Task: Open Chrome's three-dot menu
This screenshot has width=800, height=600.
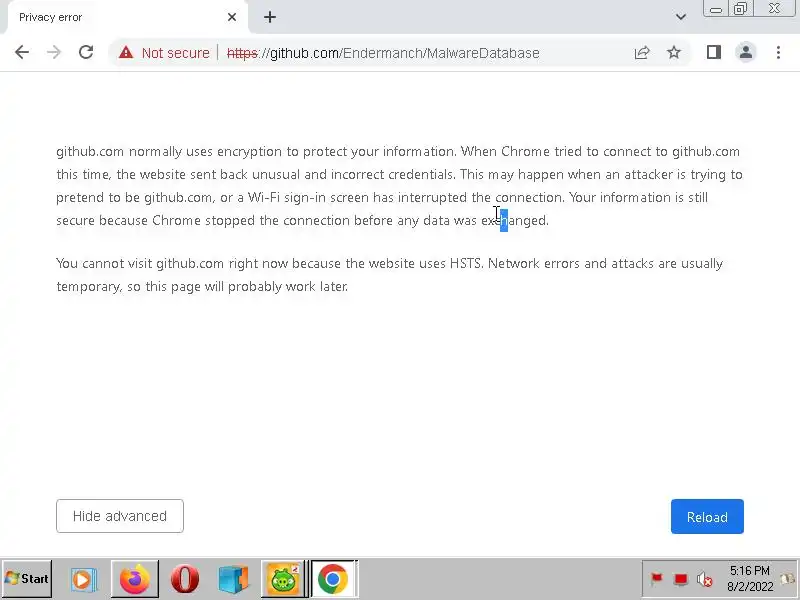Action: click(x=778, y=52)
